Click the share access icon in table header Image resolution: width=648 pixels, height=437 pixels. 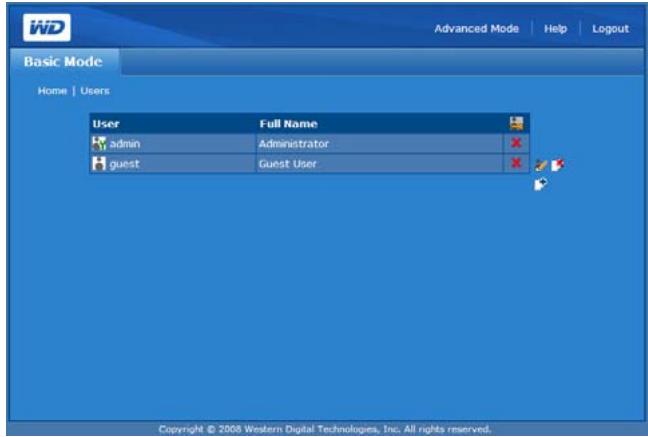(x=516, y=123)
